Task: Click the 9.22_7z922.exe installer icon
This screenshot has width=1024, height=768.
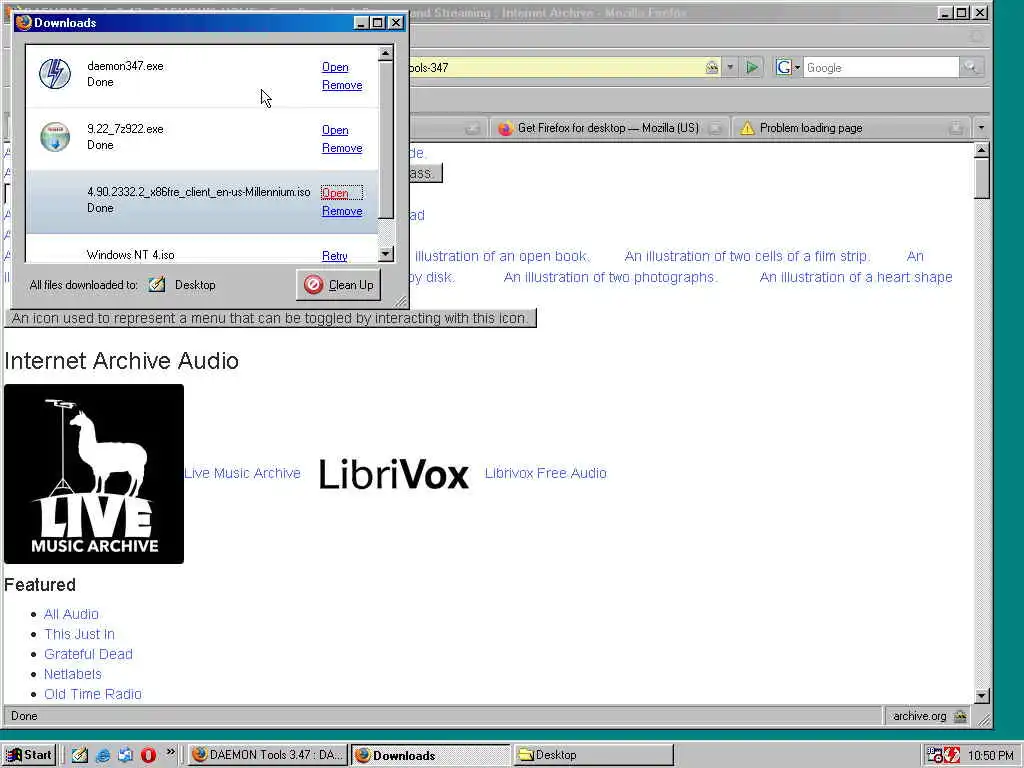Action: [x=55, y=136]
